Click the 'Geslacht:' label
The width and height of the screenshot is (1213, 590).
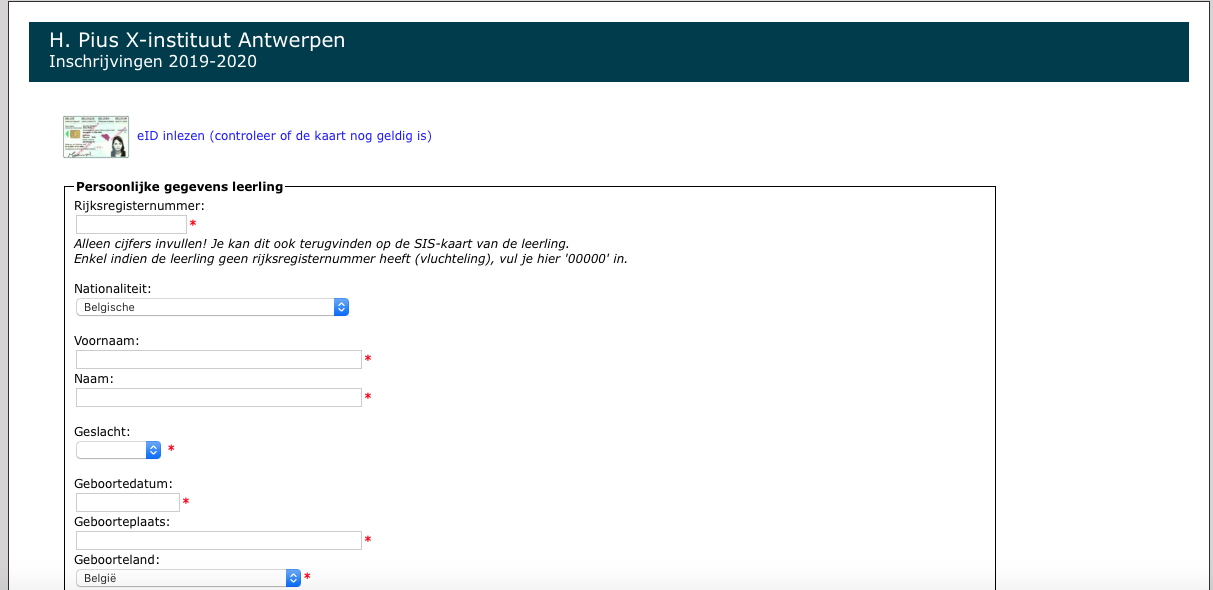[x=102, y=431]
